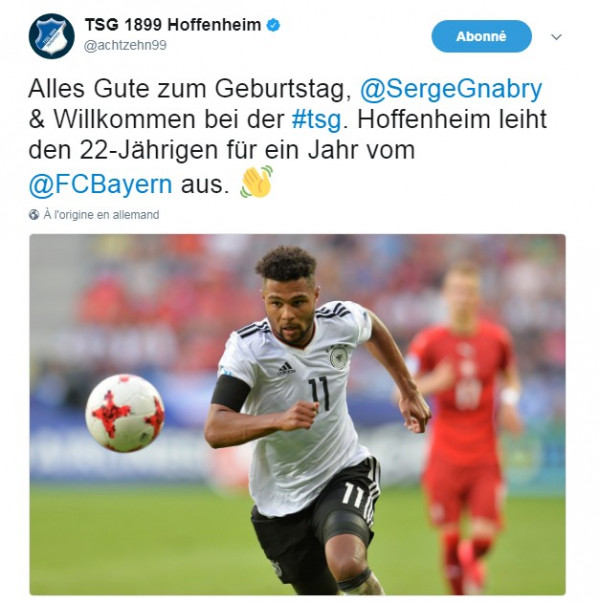600x603 pixels.
Task: Open the @SergeGnabry mention link
Action: pyautogui.click(x=451, y=89)
